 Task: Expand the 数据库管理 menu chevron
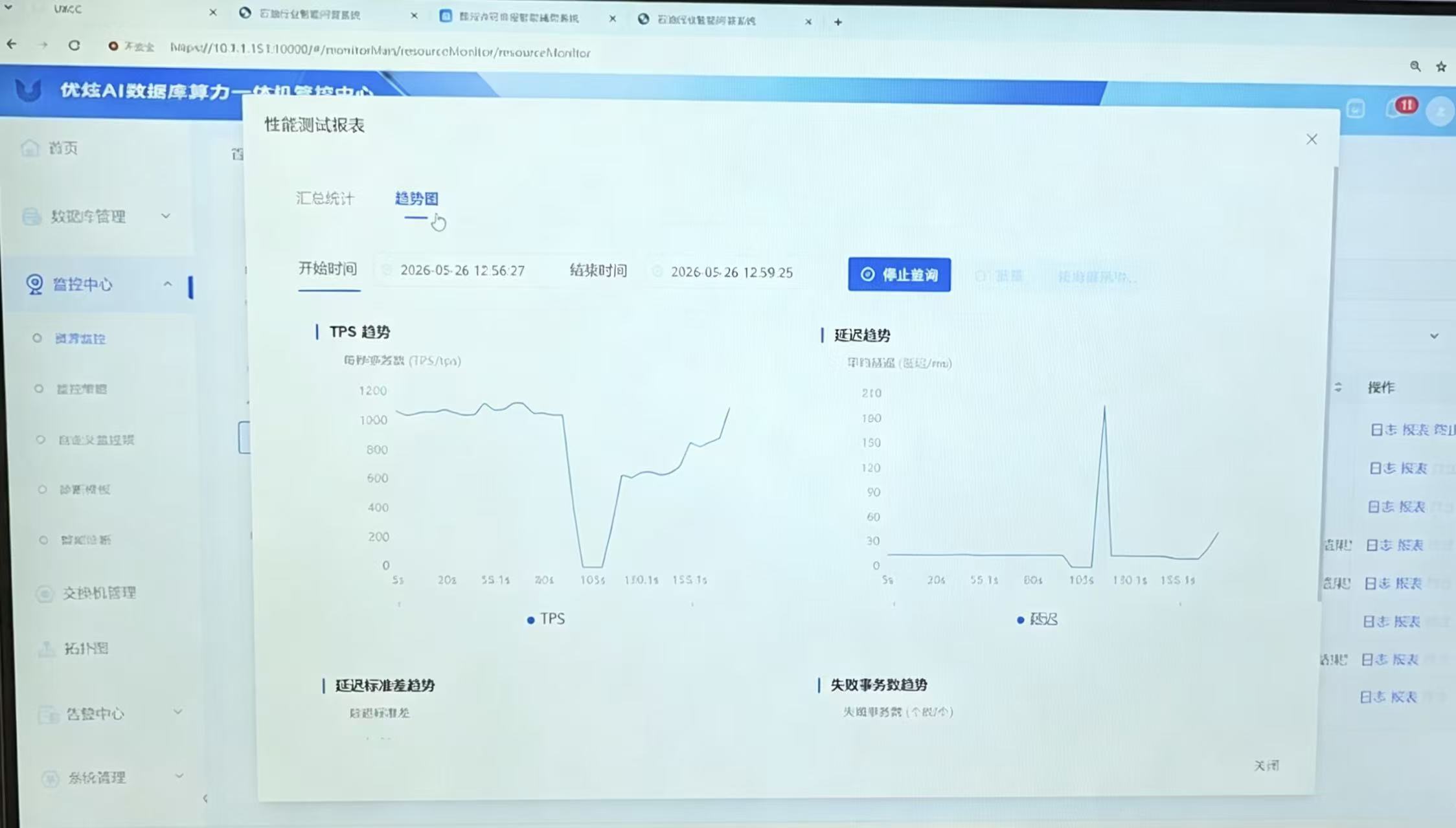[166, 216]
